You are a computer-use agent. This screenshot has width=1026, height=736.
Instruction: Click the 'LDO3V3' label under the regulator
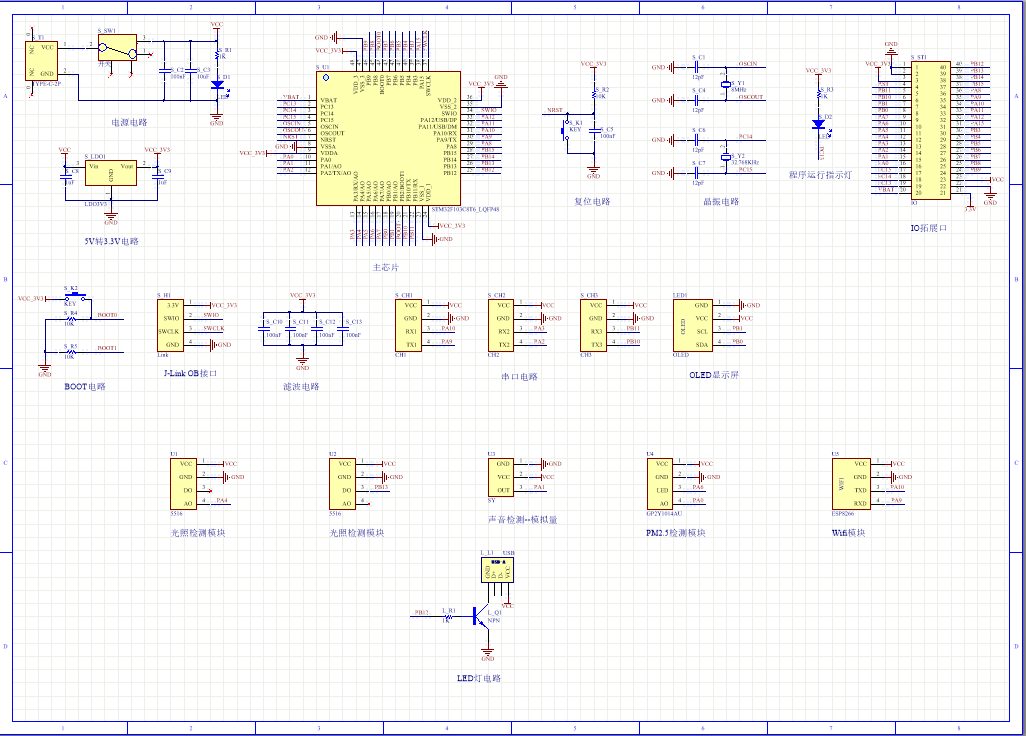tap(96, 204)
